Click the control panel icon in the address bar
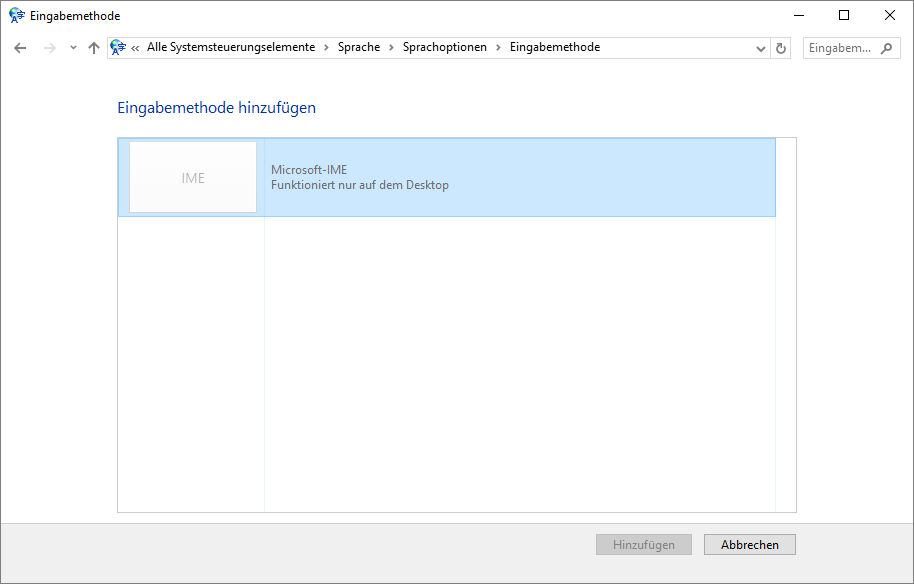Image resolution: width=914 pixels, height=584 pixels. point(118,48)
